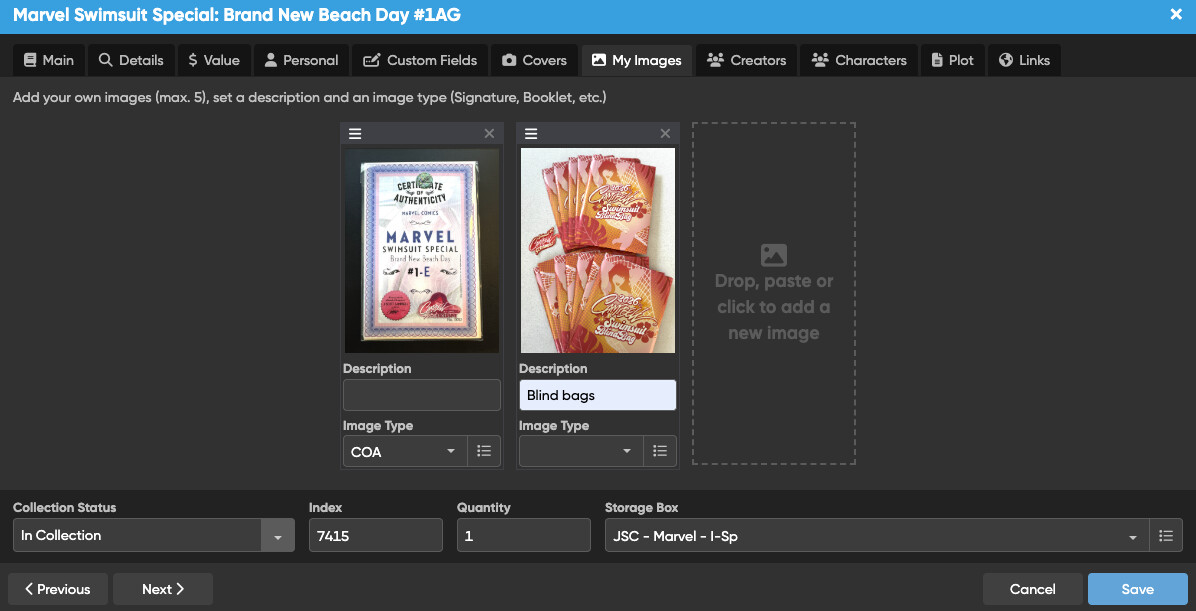The image size is (1196, 611).
Task: Open the Storage Box list manager icon
Action: click(1165, 535)
